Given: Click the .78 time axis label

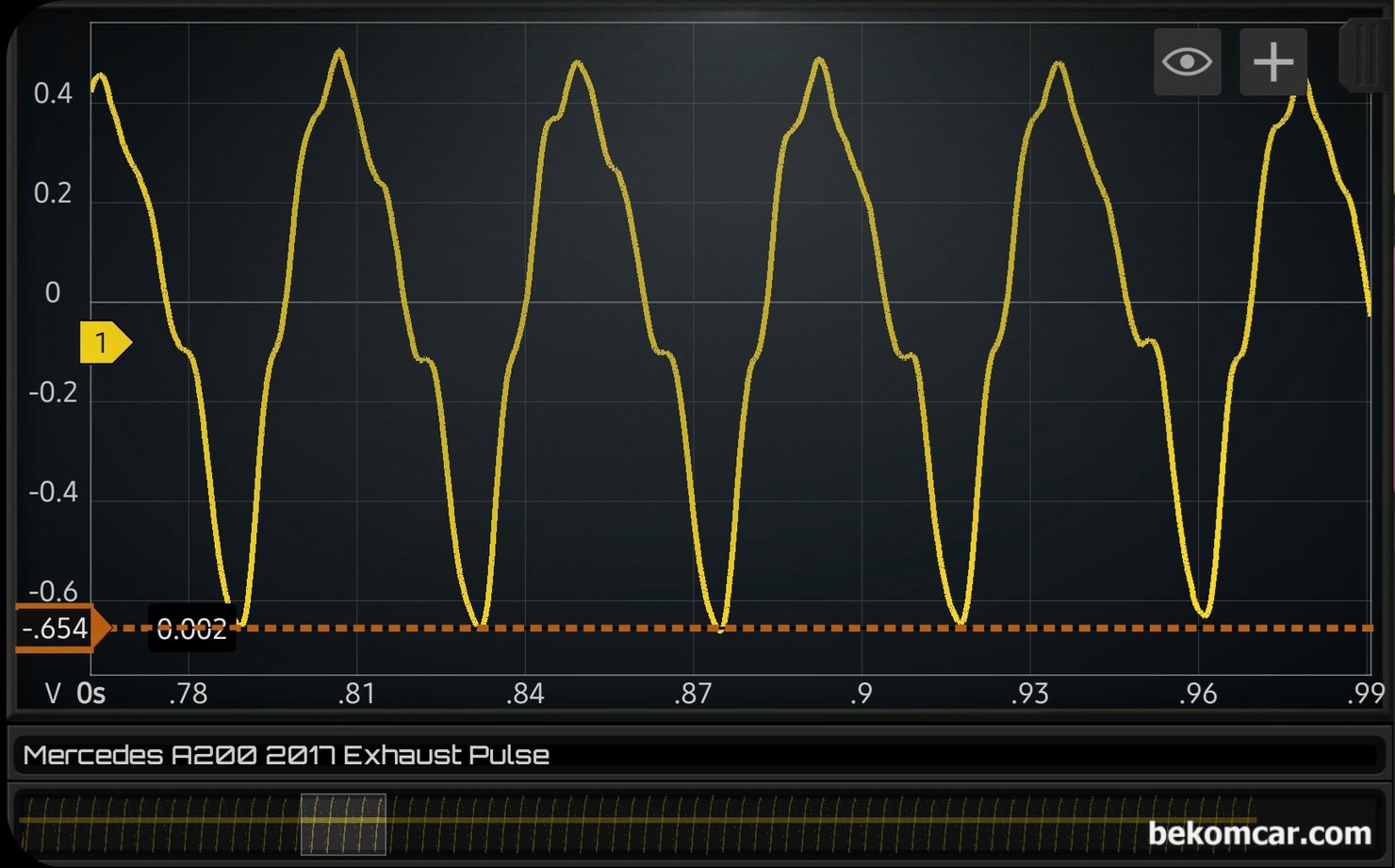Looking at the screenshot, I should [188, 695].
